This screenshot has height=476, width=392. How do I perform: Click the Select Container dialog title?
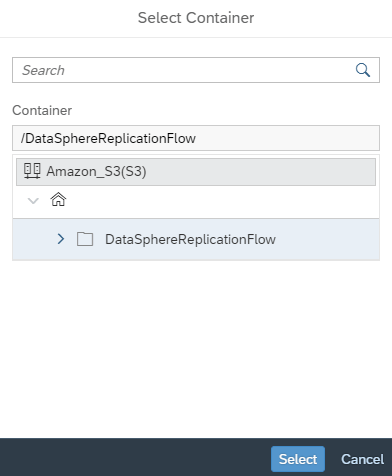196,18
